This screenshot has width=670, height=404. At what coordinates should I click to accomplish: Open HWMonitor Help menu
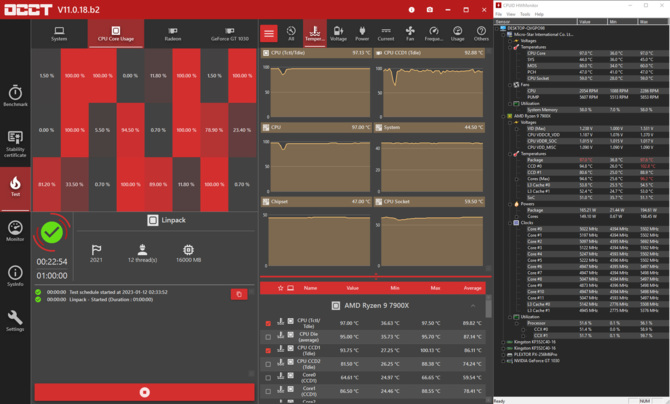pos(539,14)
